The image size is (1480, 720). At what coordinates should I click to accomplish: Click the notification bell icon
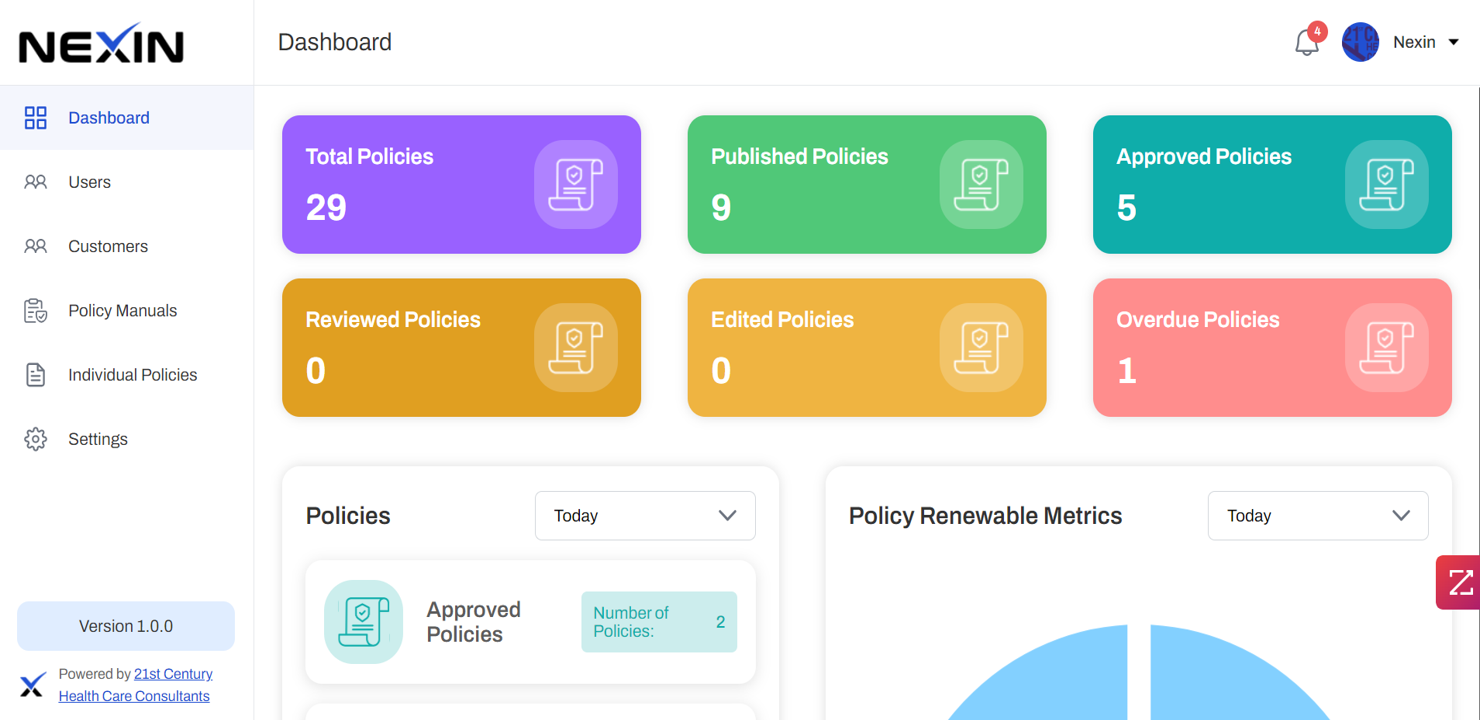[1306, 43]
